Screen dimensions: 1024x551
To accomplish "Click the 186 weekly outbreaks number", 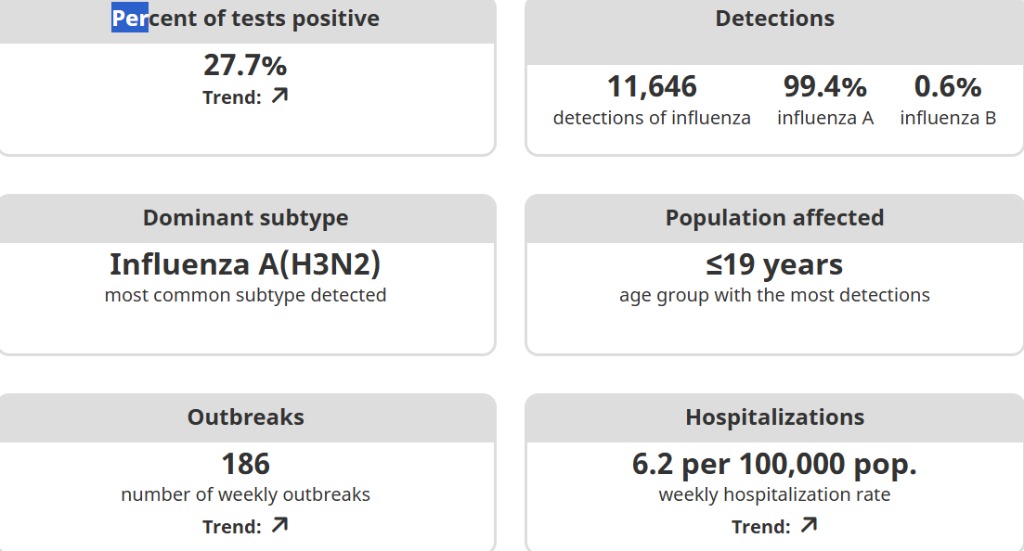I will [245, 464].
